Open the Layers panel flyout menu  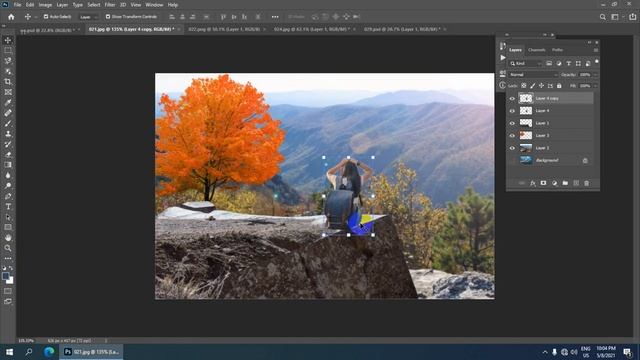click(x=596, y=50)
